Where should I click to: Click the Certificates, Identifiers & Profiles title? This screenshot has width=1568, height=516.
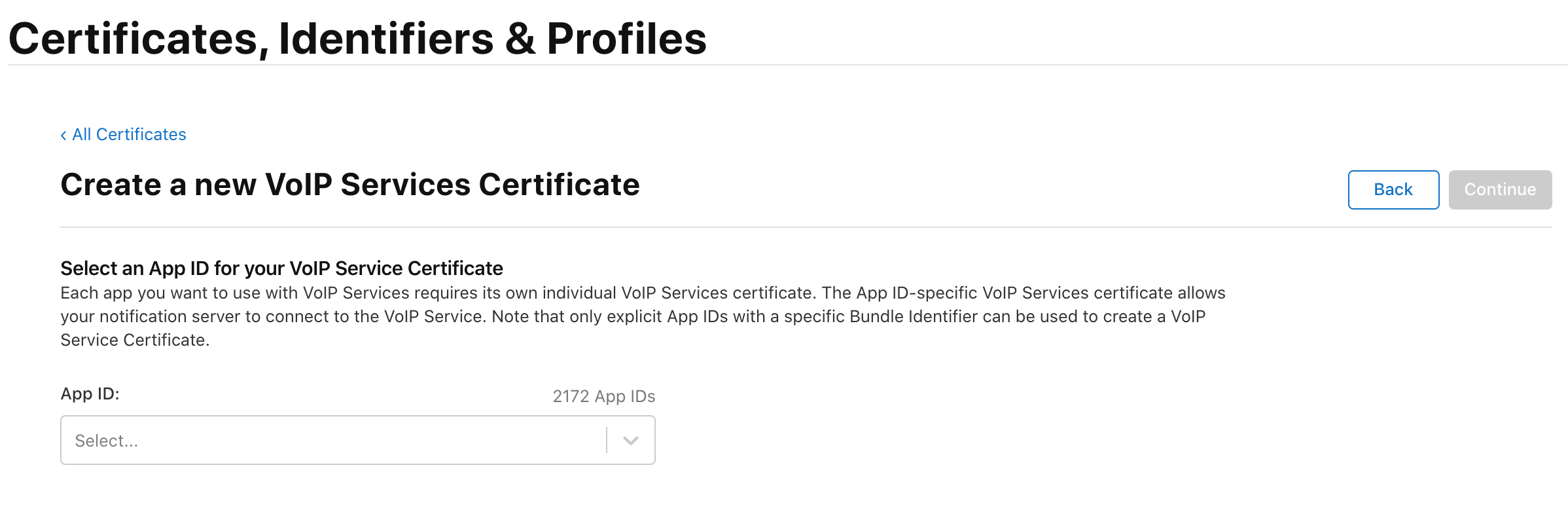point(357,38)
